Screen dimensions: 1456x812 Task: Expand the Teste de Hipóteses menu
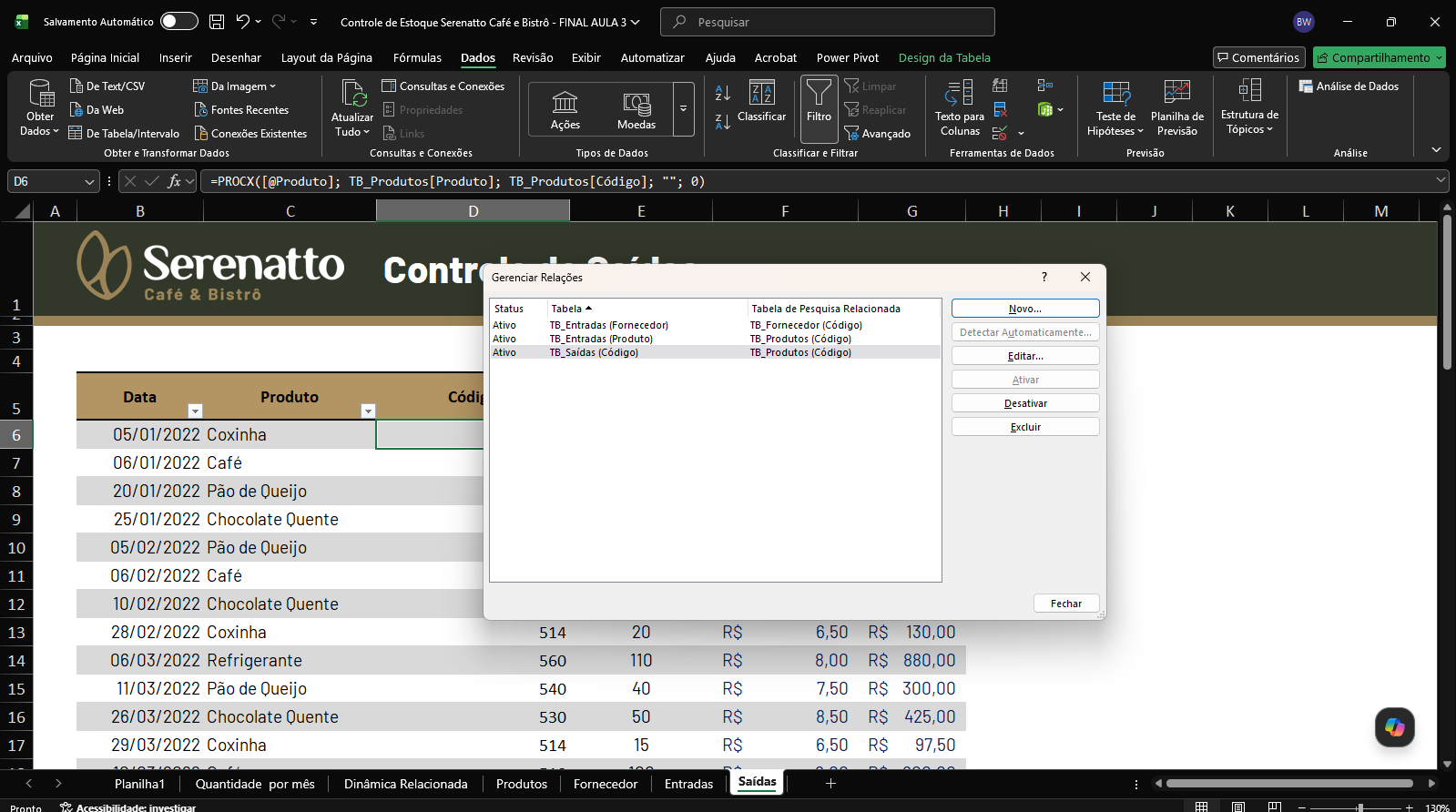(x=1115, y=108)
